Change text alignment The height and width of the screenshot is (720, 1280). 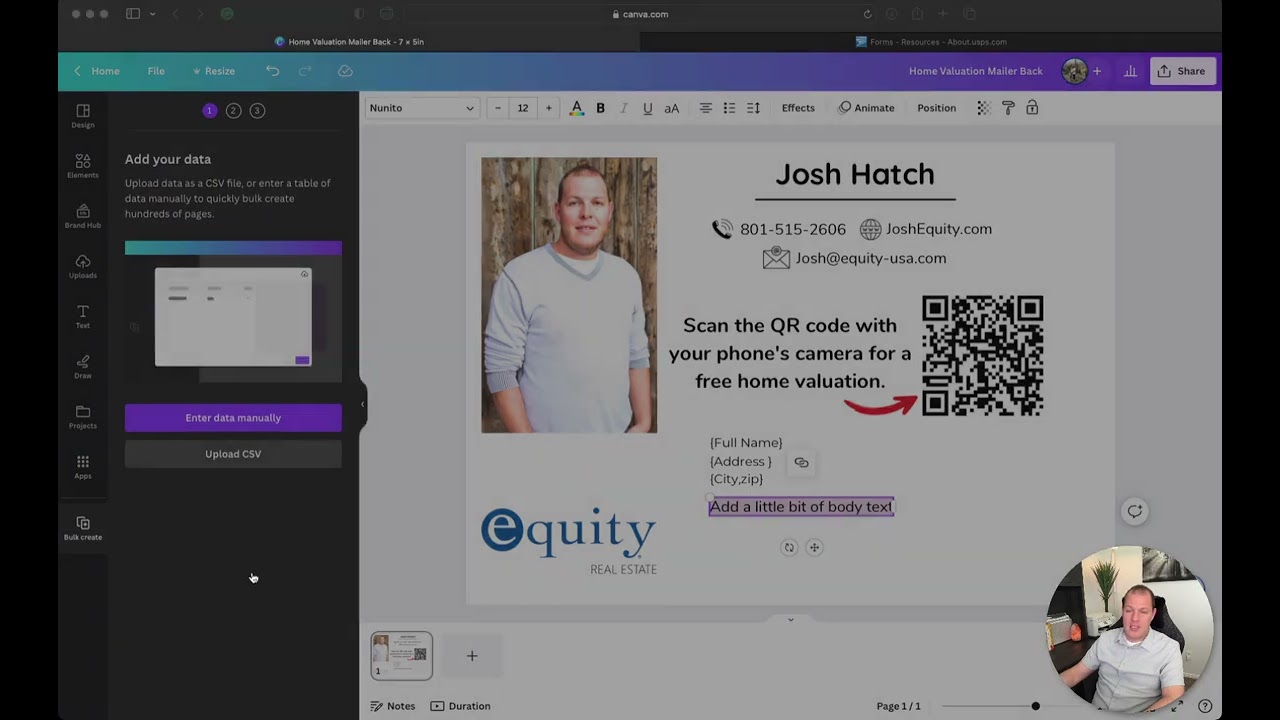click(x=705, y=108)
